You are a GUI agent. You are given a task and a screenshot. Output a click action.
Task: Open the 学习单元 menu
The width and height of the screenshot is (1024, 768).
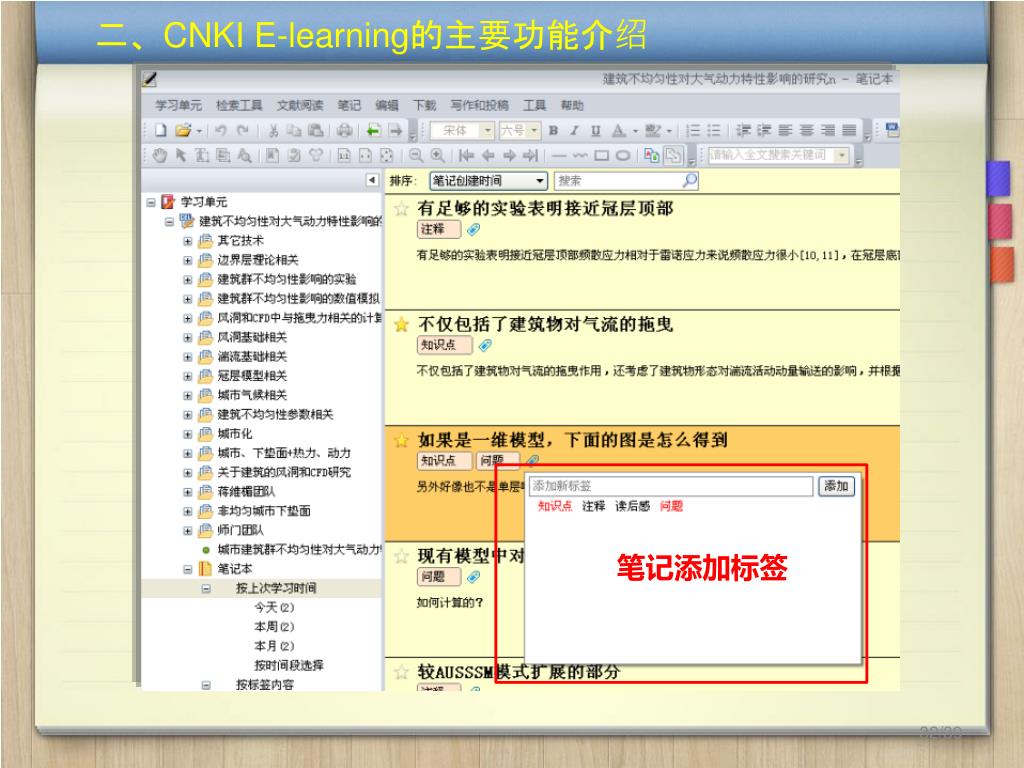(178, 106)
